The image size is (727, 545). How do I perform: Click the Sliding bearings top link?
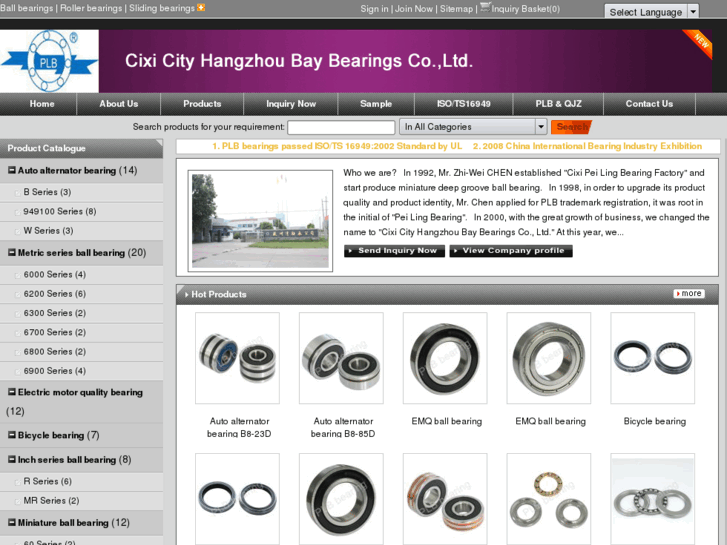[x=162, y=8]
